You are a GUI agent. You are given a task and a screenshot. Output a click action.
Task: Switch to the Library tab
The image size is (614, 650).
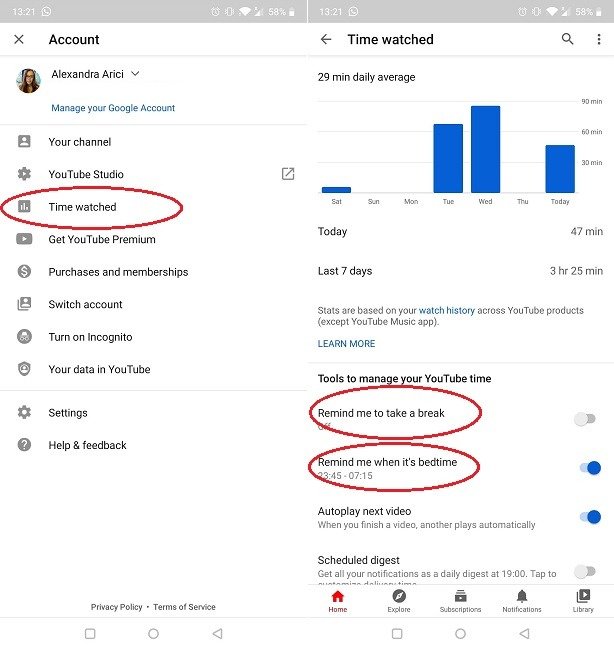click(583, 601)
